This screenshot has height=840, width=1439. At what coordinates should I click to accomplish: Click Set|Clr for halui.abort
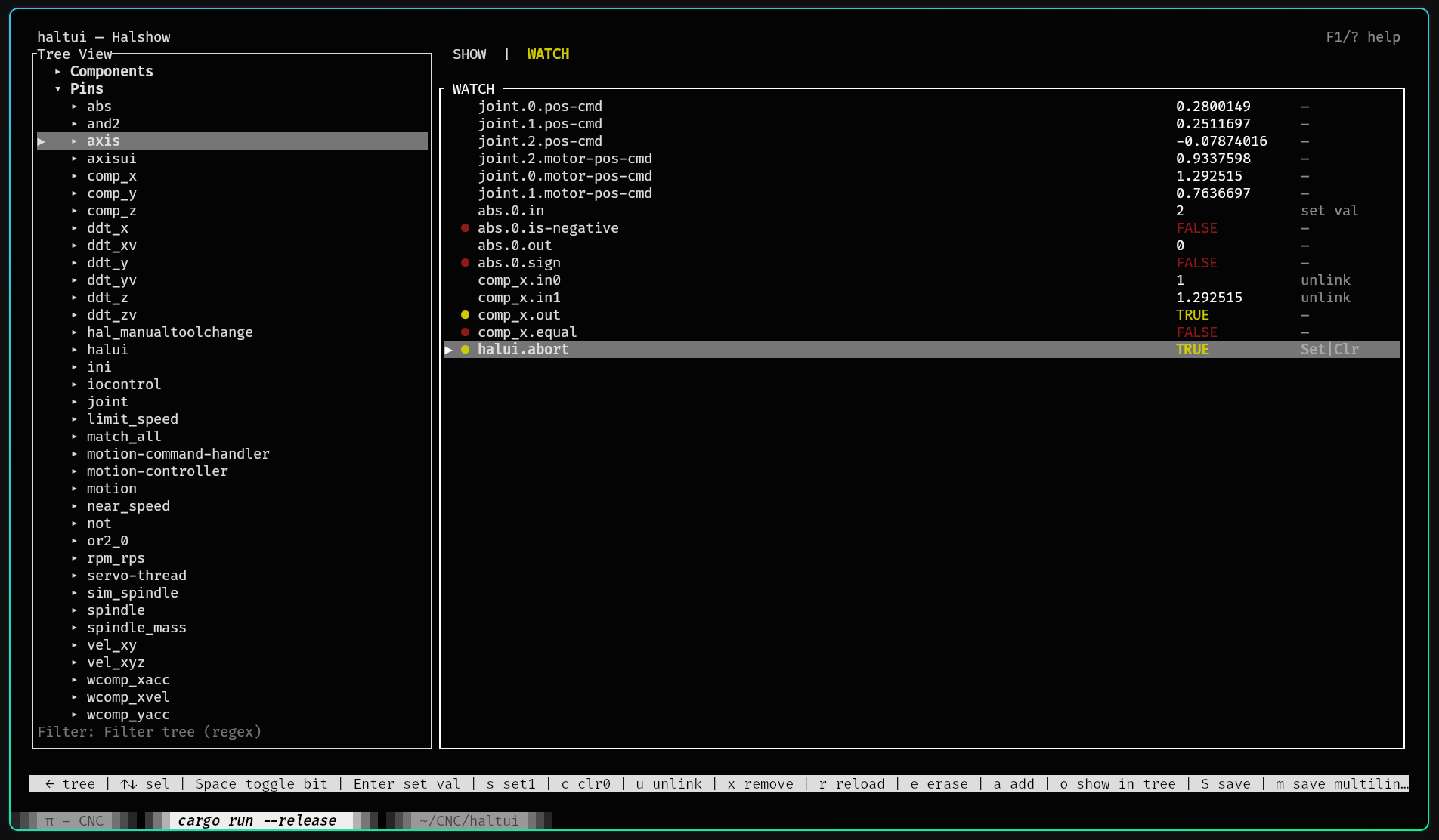click(1329, 350)
